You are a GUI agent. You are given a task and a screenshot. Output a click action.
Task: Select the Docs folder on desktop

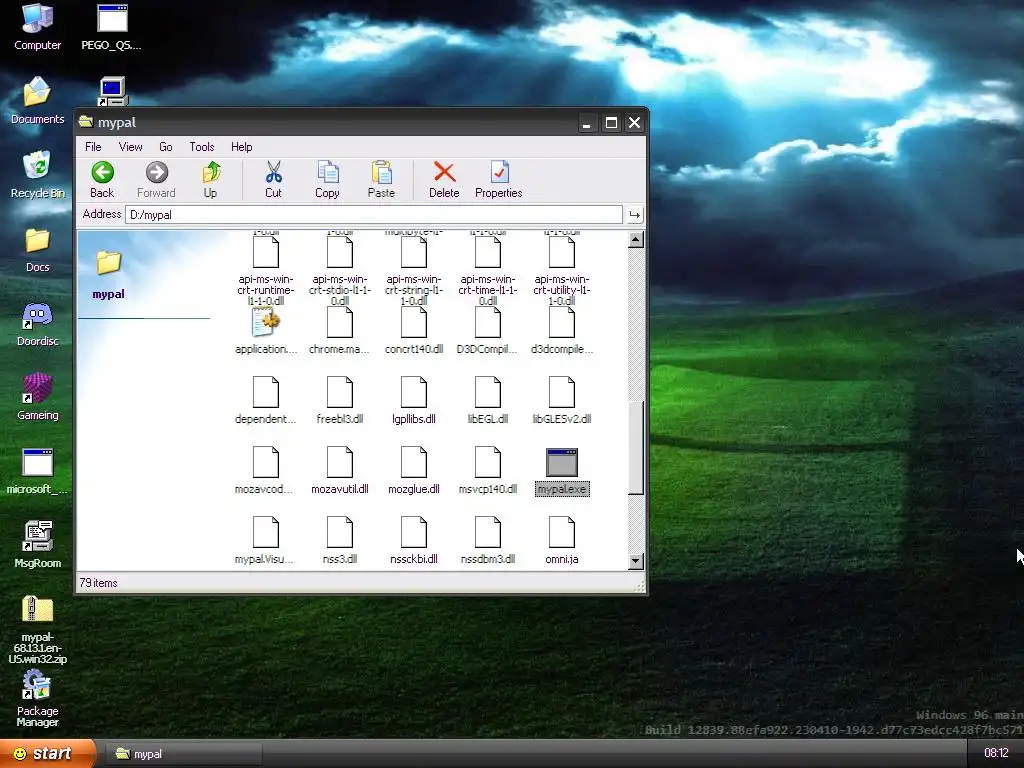[x=37, y=249]
